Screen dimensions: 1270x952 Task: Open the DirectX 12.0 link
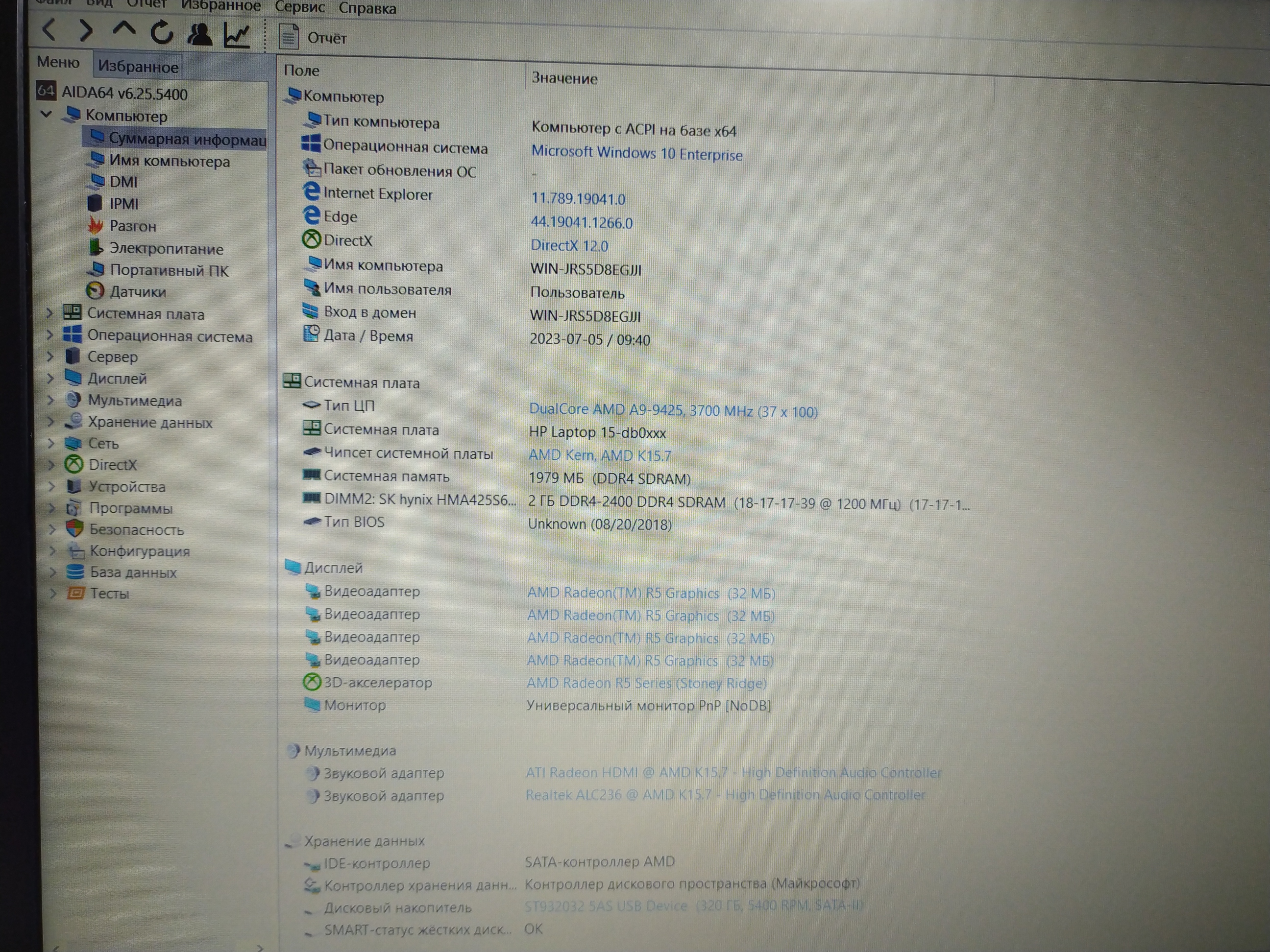coord(569,246)
